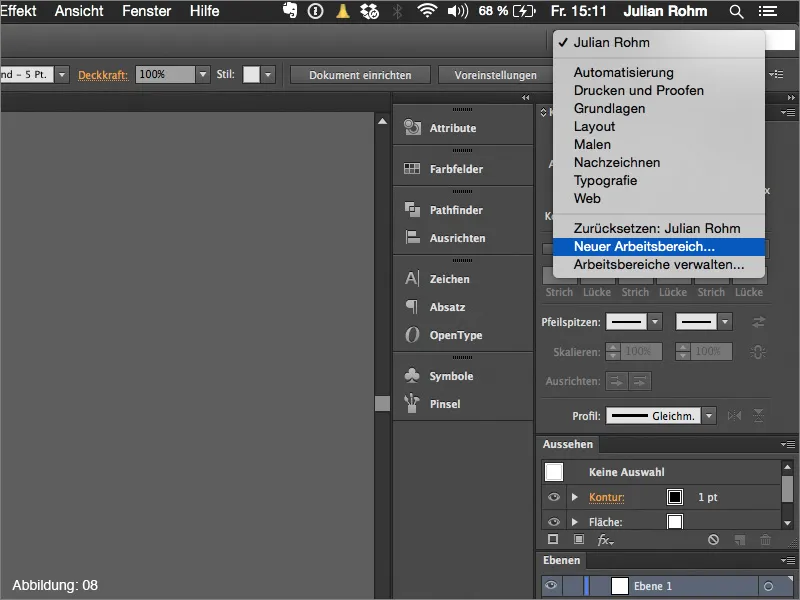Hide the Ebene 1 layer

[551, 586]
